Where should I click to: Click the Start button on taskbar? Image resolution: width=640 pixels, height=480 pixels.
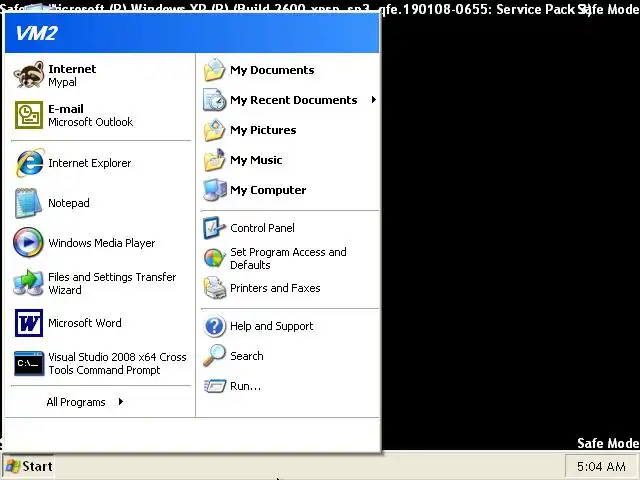point(29,466)
